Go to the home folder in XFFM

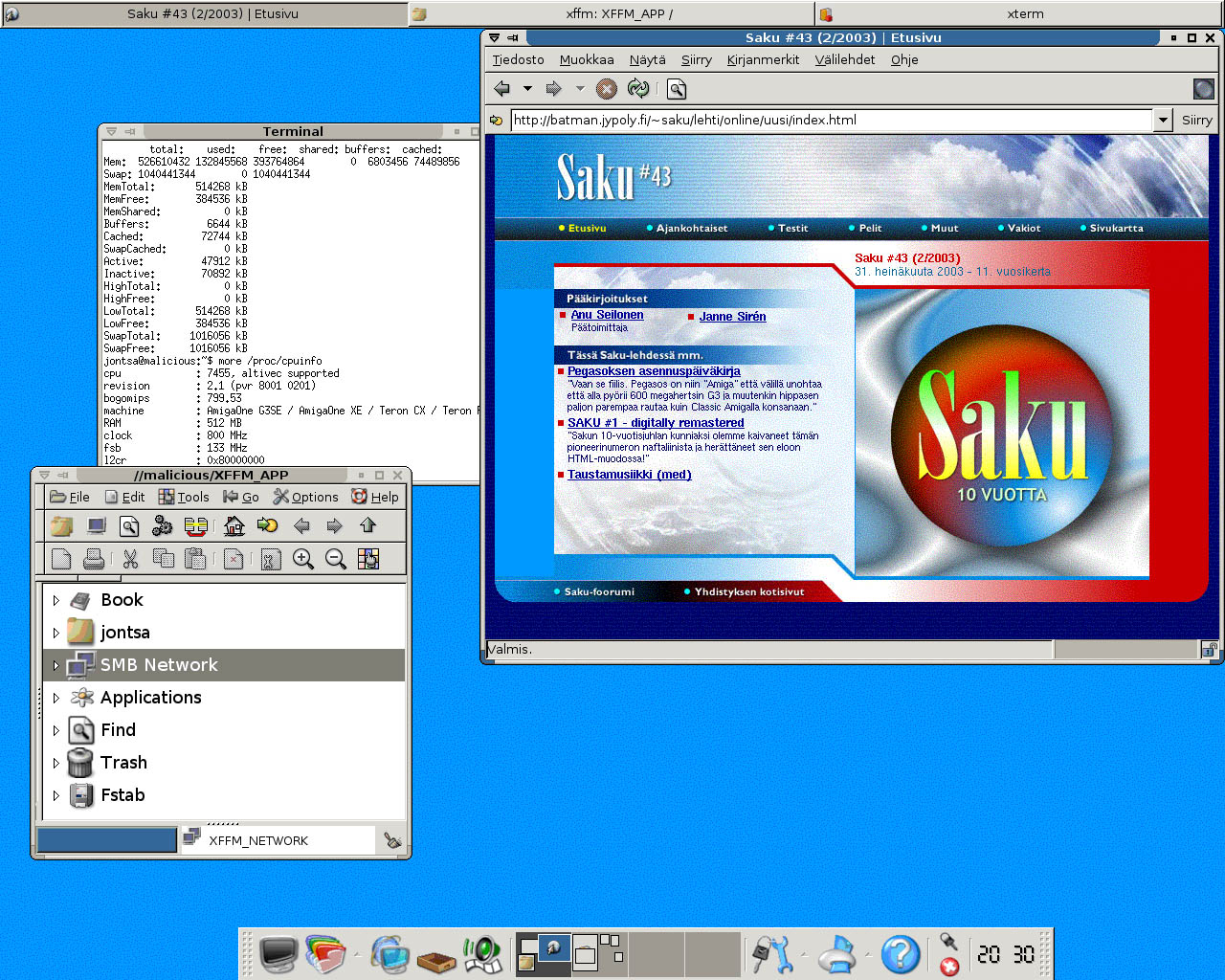[234, 525]
